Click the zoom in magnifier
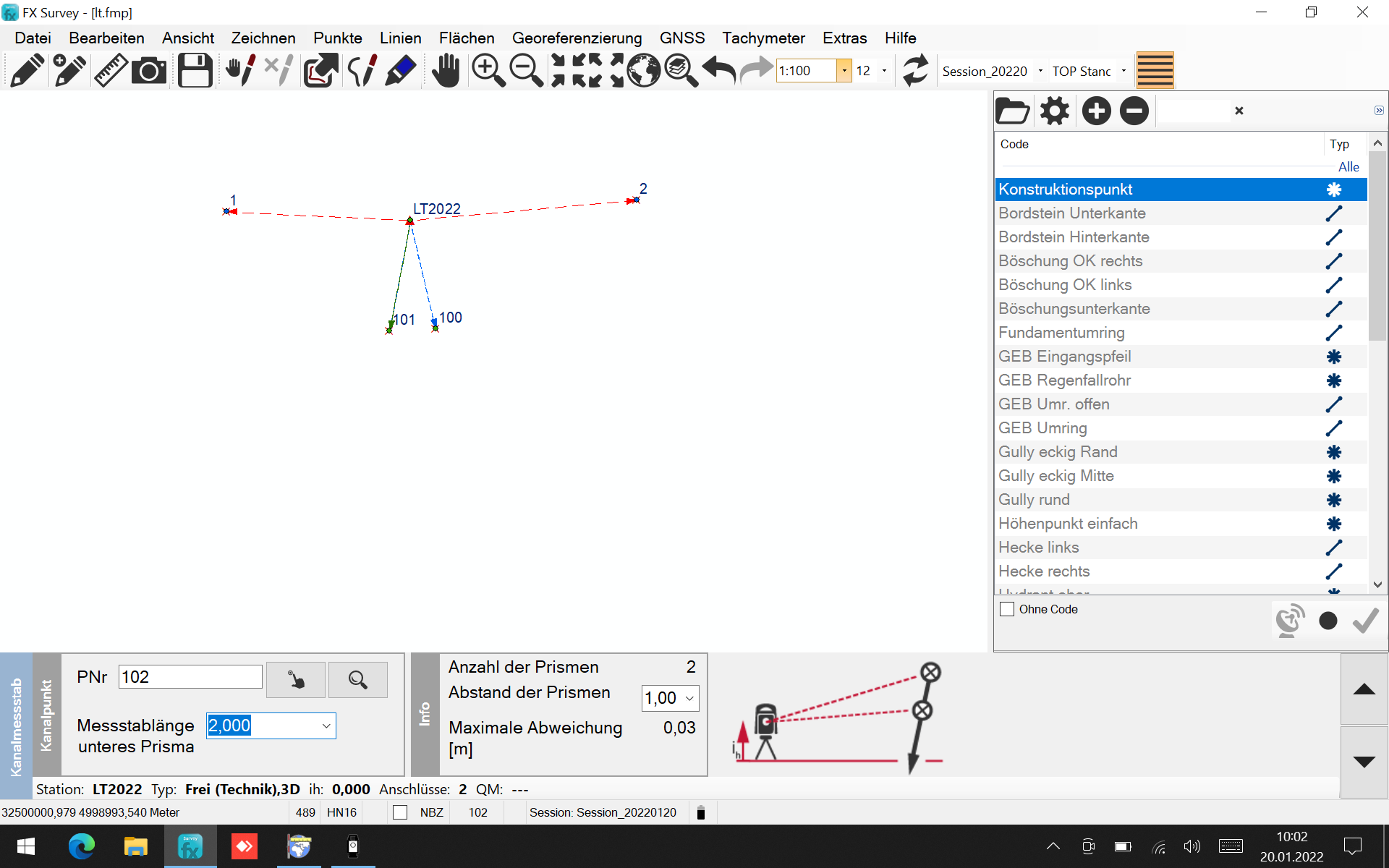 tap(488, 71)
